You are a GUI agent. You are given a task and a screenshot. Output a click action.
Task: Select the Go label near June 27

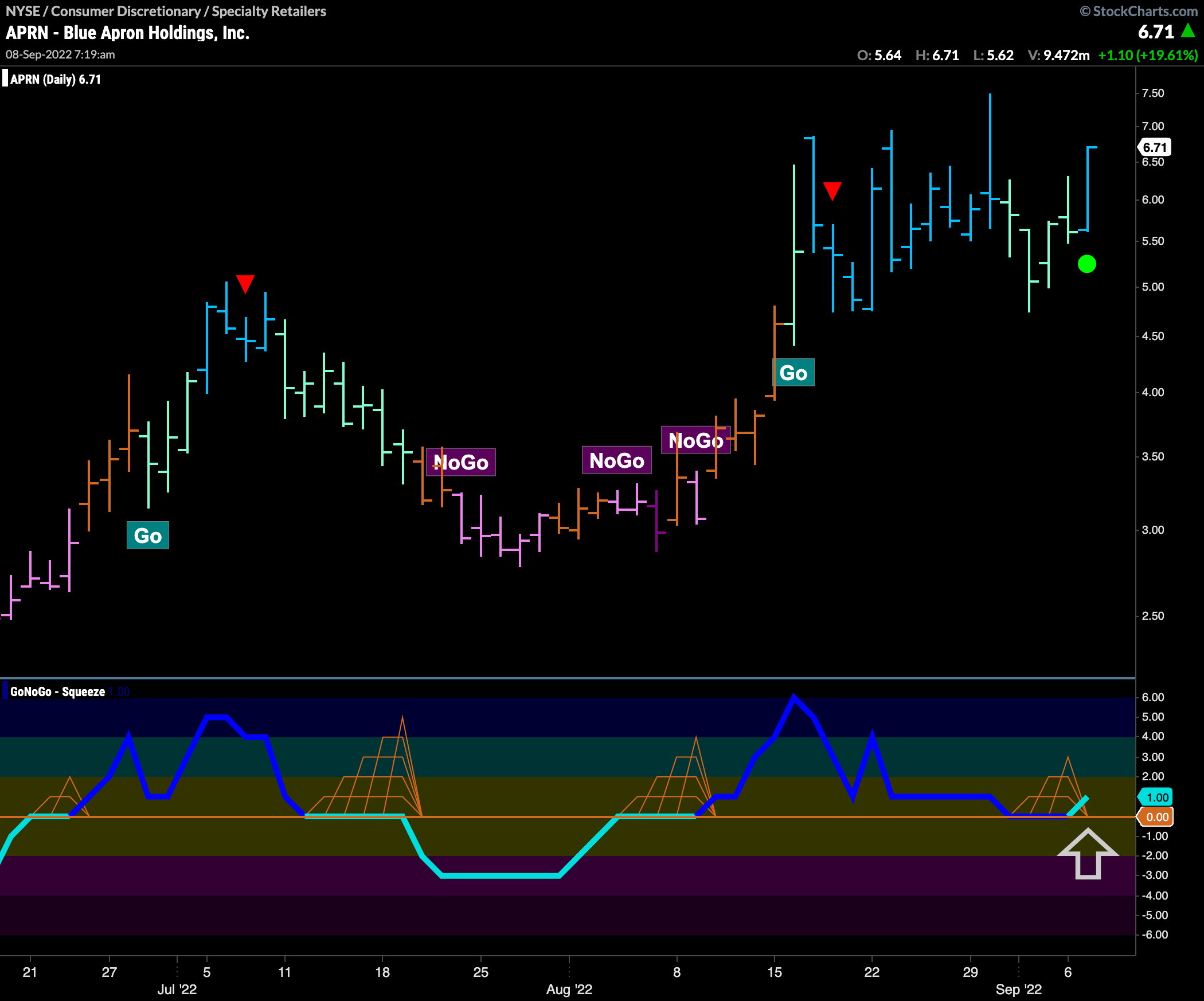[148, 535]
